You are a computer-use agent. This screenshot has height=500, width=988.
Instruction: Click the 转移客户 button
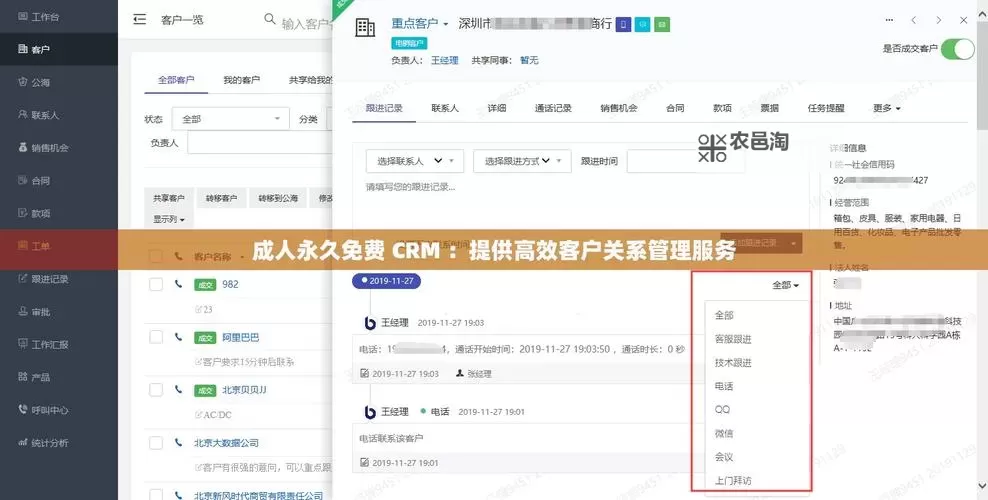pyautogui.click(x=221, y=198)
